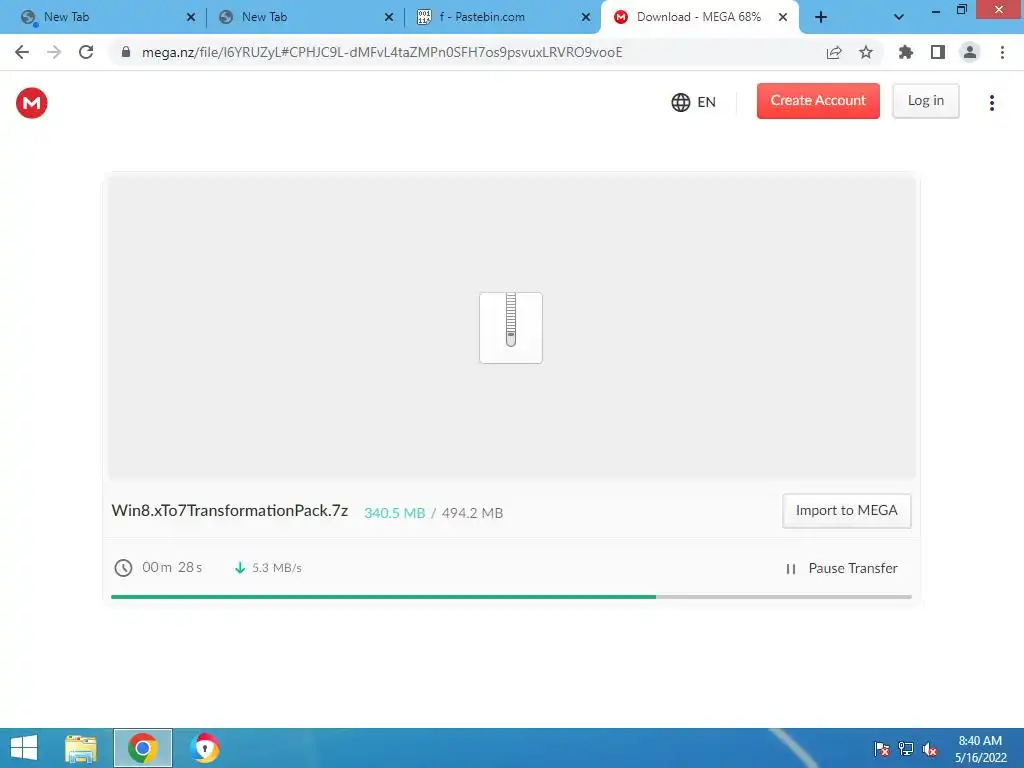Open a new tab with plus button
This screenshot has height=768, width=1024.
(821, 18)
